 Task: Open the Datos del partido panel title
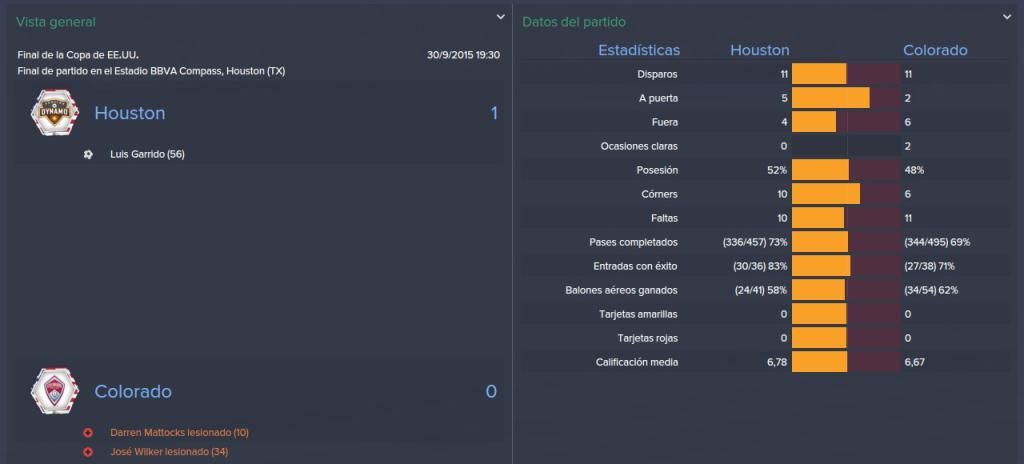point(574,22)
